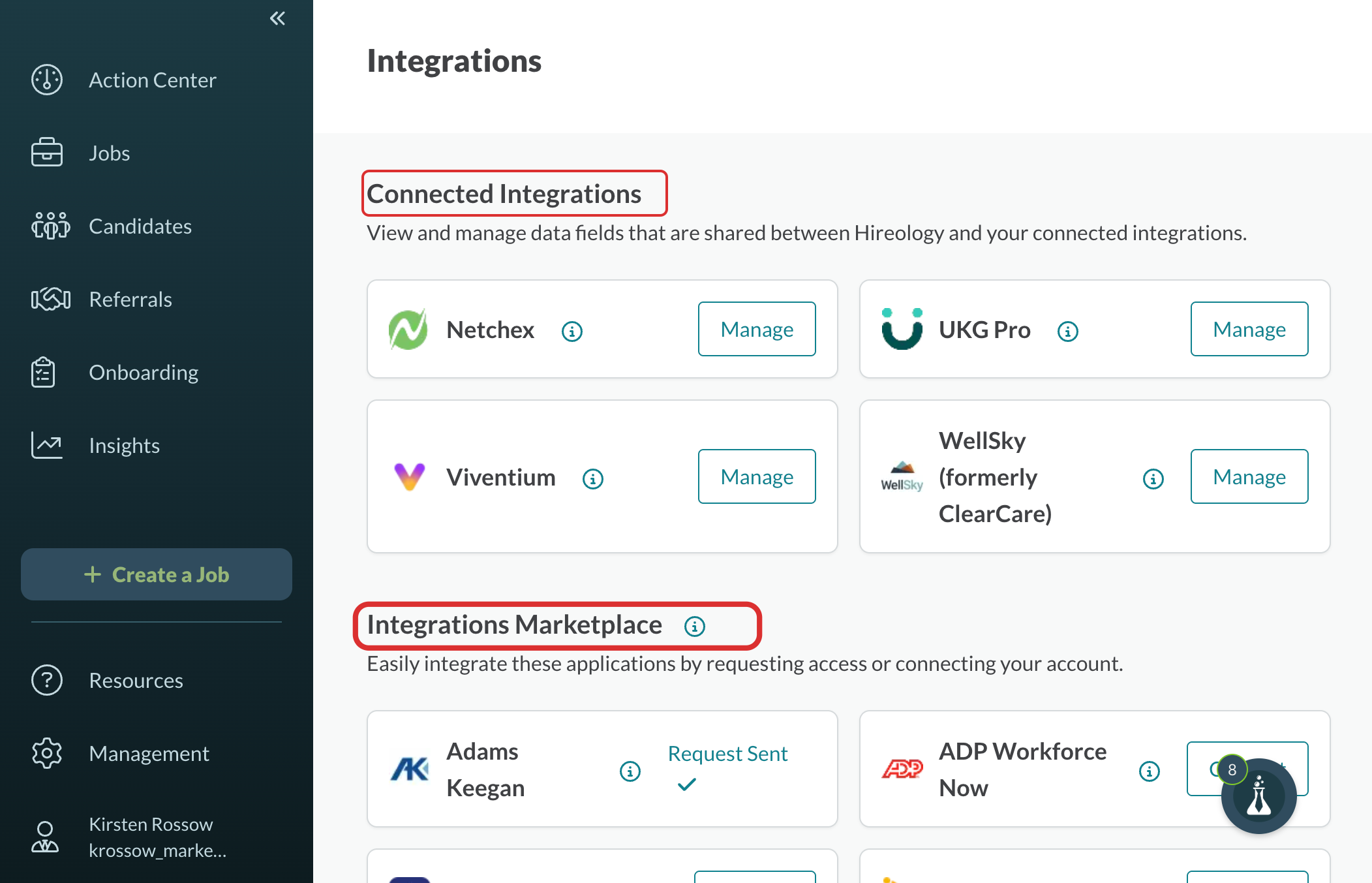Viewport: 1372px width, 883px height.
Task: Click the Connected Integrations heading
Action: tap(504, 194)
